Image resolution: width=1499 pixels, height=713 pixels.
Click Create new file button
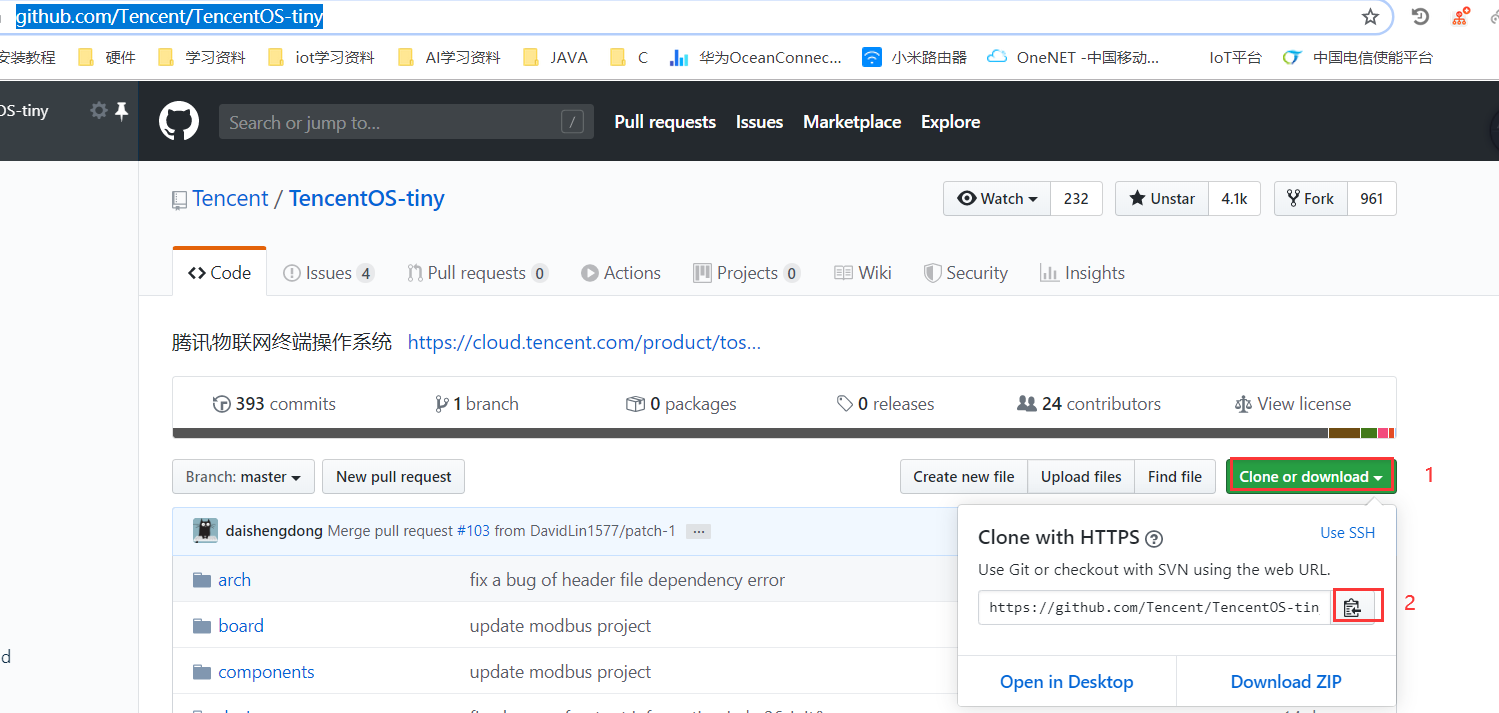coord(964,477)
